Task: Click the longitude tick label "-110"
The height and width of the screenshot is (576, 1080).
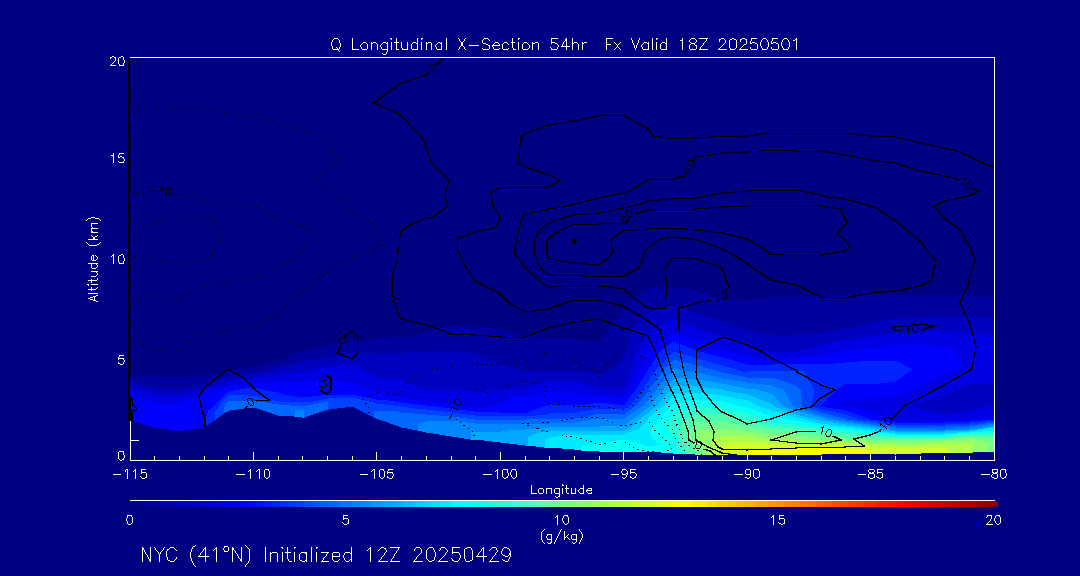Action: (253, 475)
